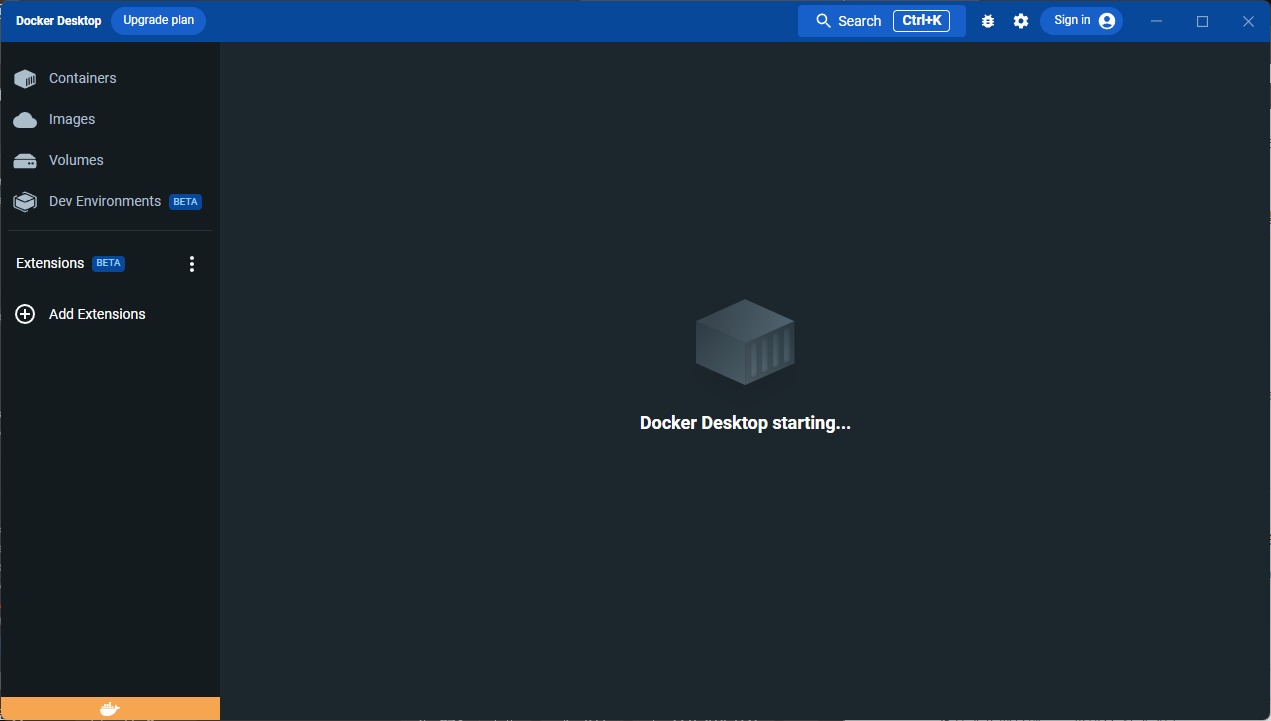Click the Docker Desktop starting message
Screen dimensions: 1271x721
point(745,423)
